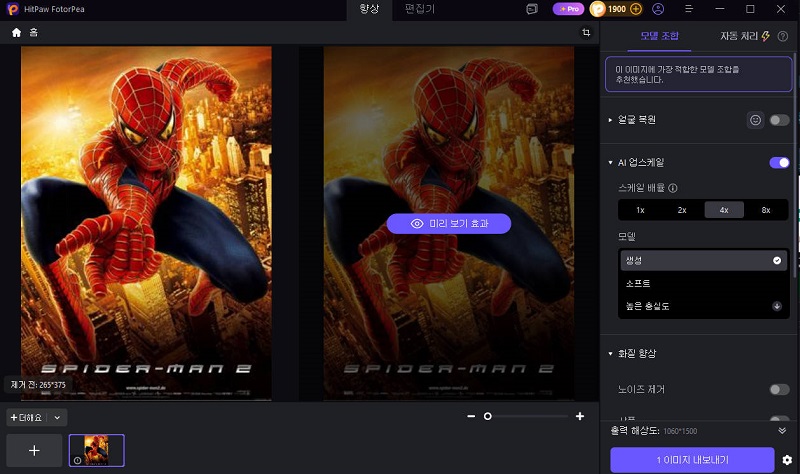Viewport: 800px width, 474px height.
Task: Click the face restoration smiley icon
Action: [x=756, y=120]
